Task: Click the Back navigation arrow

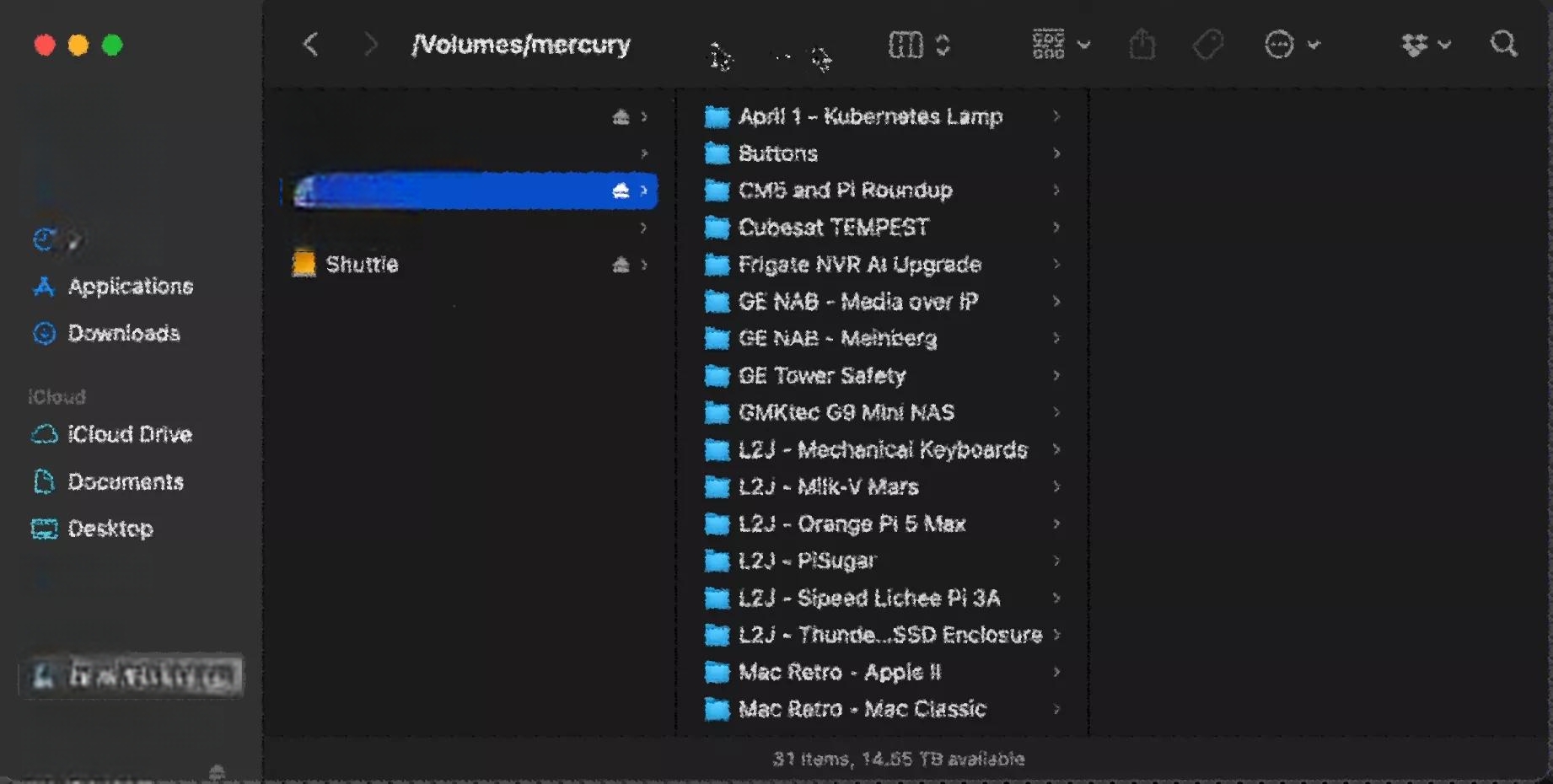Action: point(310,44)
